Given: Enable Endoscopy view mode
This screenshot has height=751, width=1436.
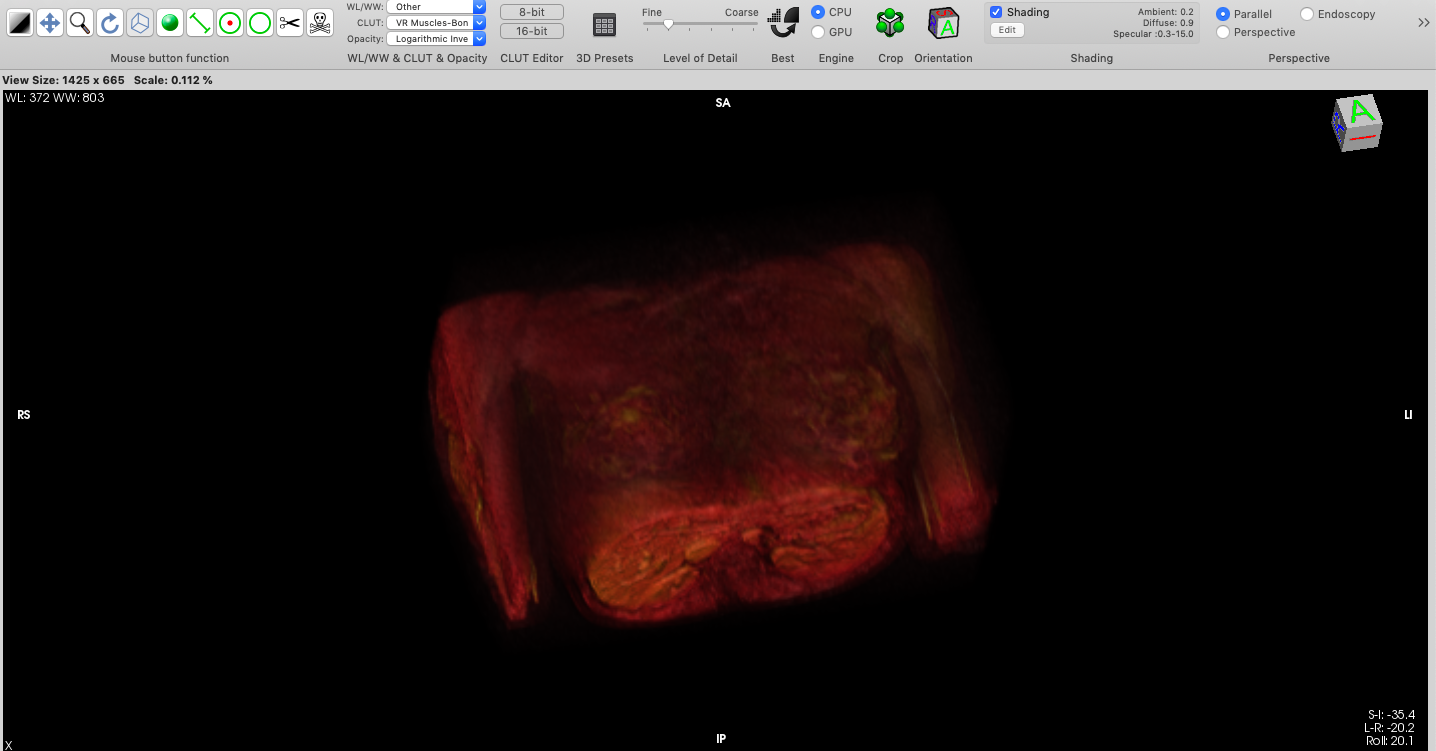Looking at the screenshot, I should point(1307,14).
